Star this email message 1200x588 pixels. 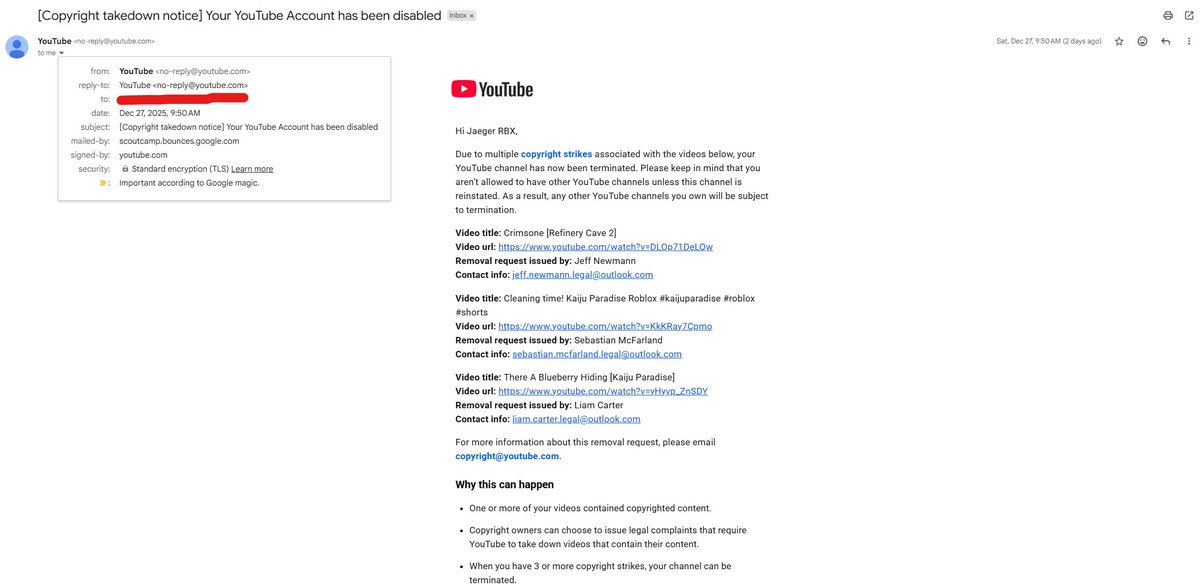pyautogui.click(x=1119, y=41)
